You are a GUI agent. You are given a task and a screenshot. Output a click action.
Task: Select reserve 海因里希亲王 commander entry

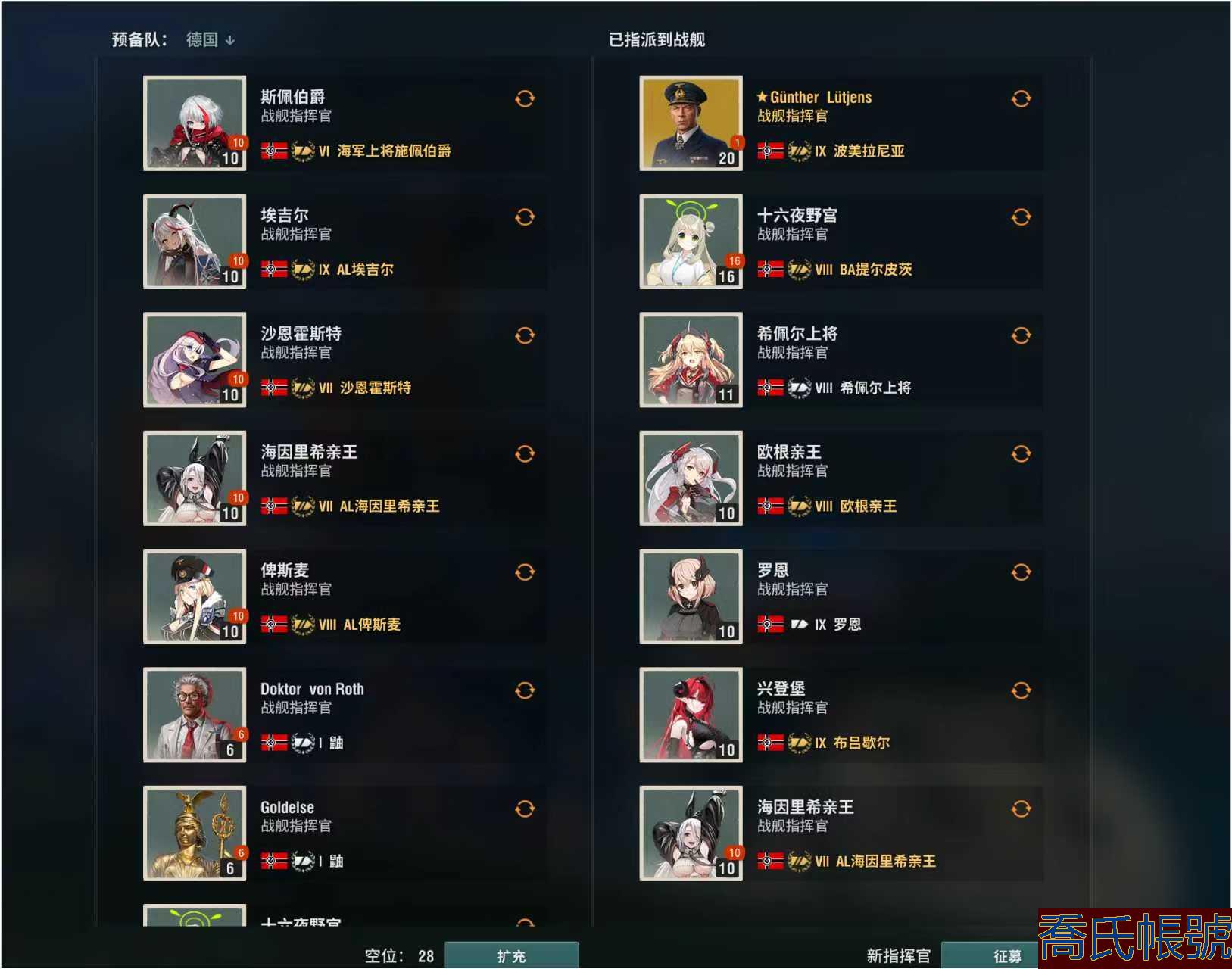(x=345, y=478)
